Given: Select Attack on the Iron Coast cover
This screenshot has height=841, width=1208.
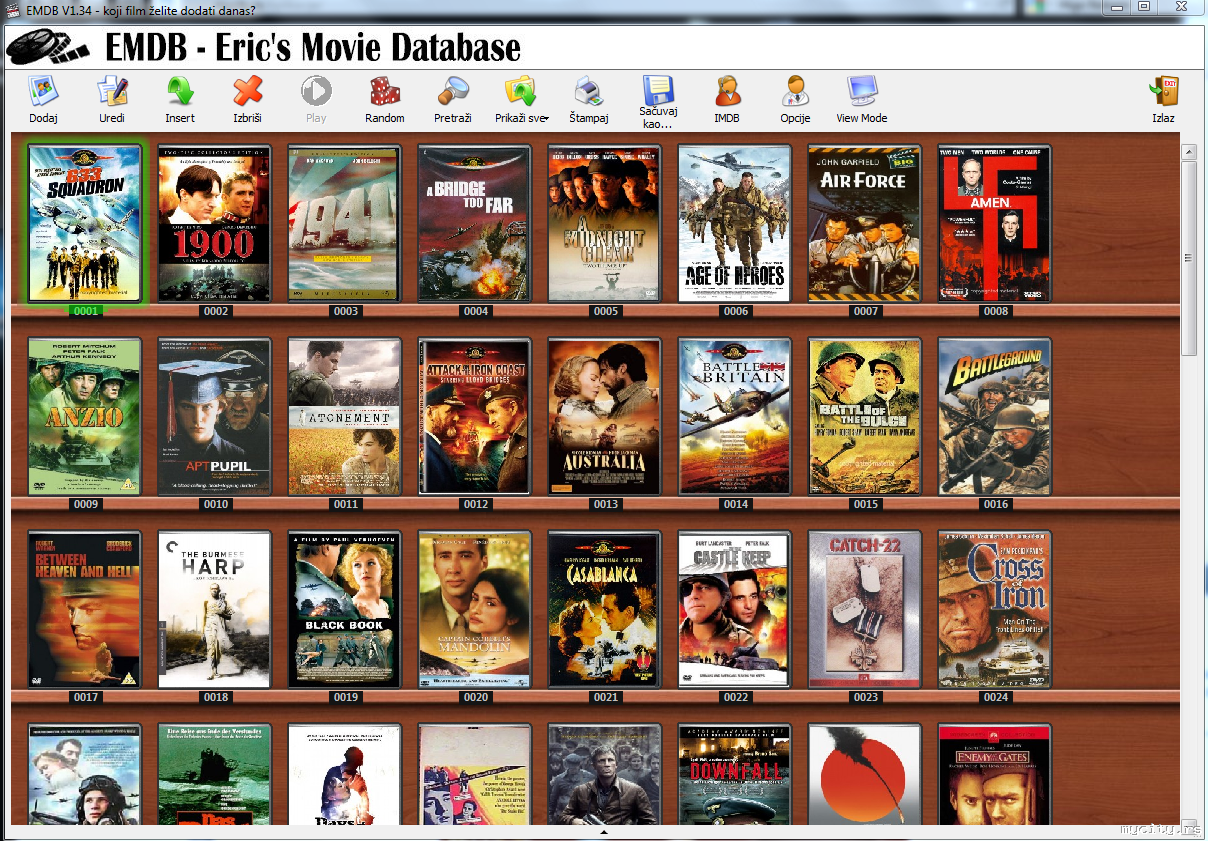Looking at the screenshot, I should click(475, 416).
